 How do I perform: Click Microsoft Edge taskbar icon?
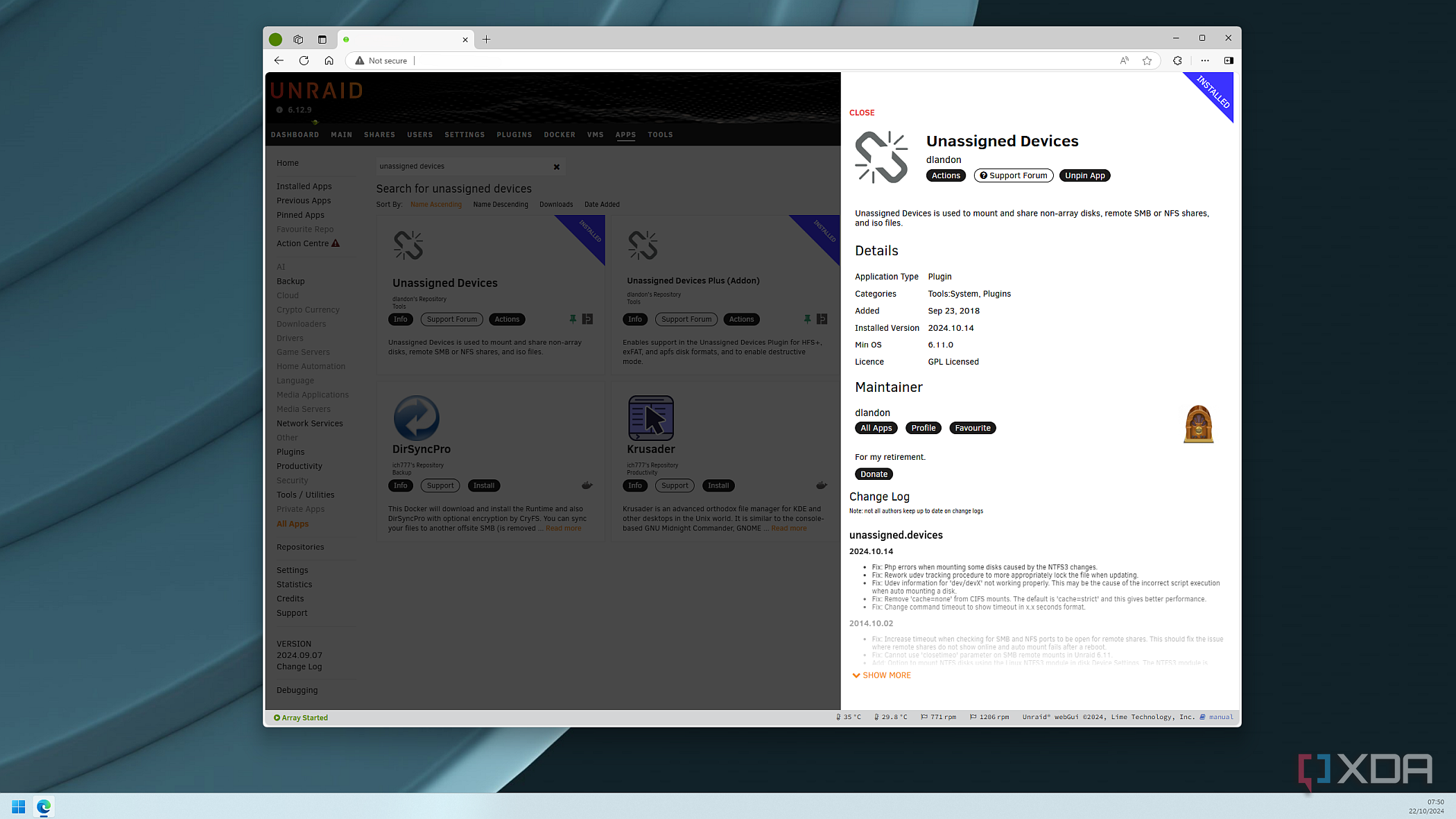44,807
